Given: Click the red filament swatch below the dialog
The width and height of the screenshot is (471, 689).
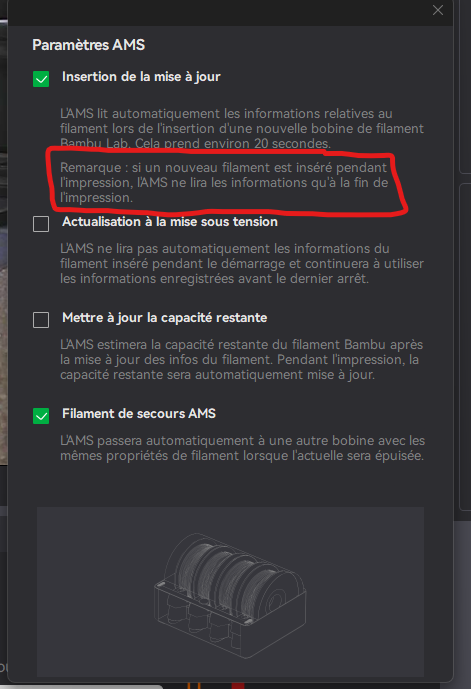Looking at the screenshot, I should point(238,685).
